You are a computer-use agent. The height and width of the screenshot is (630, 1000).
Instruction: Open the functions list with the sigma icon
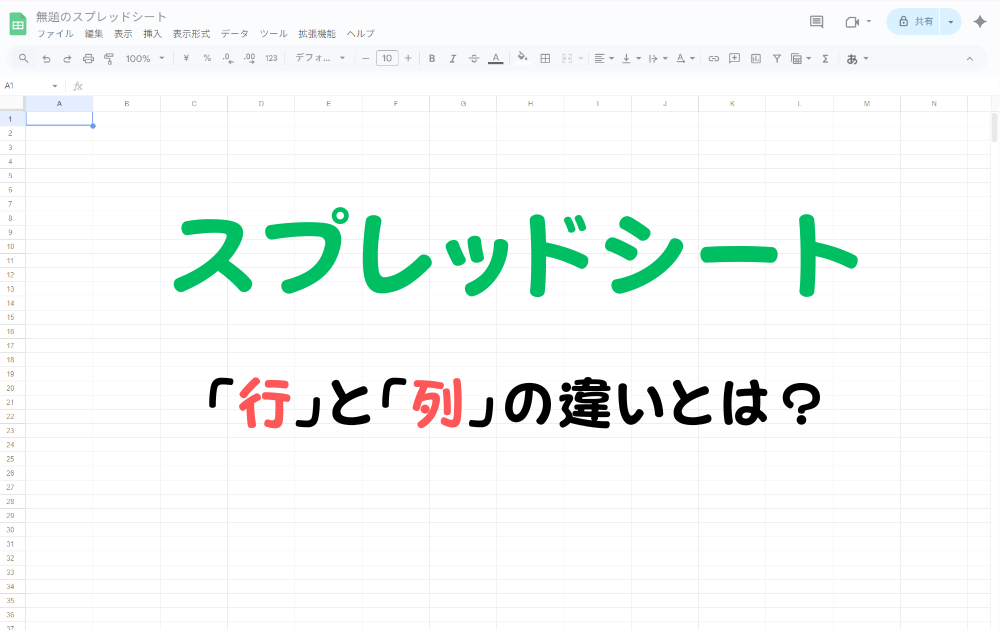coord(825,58)
